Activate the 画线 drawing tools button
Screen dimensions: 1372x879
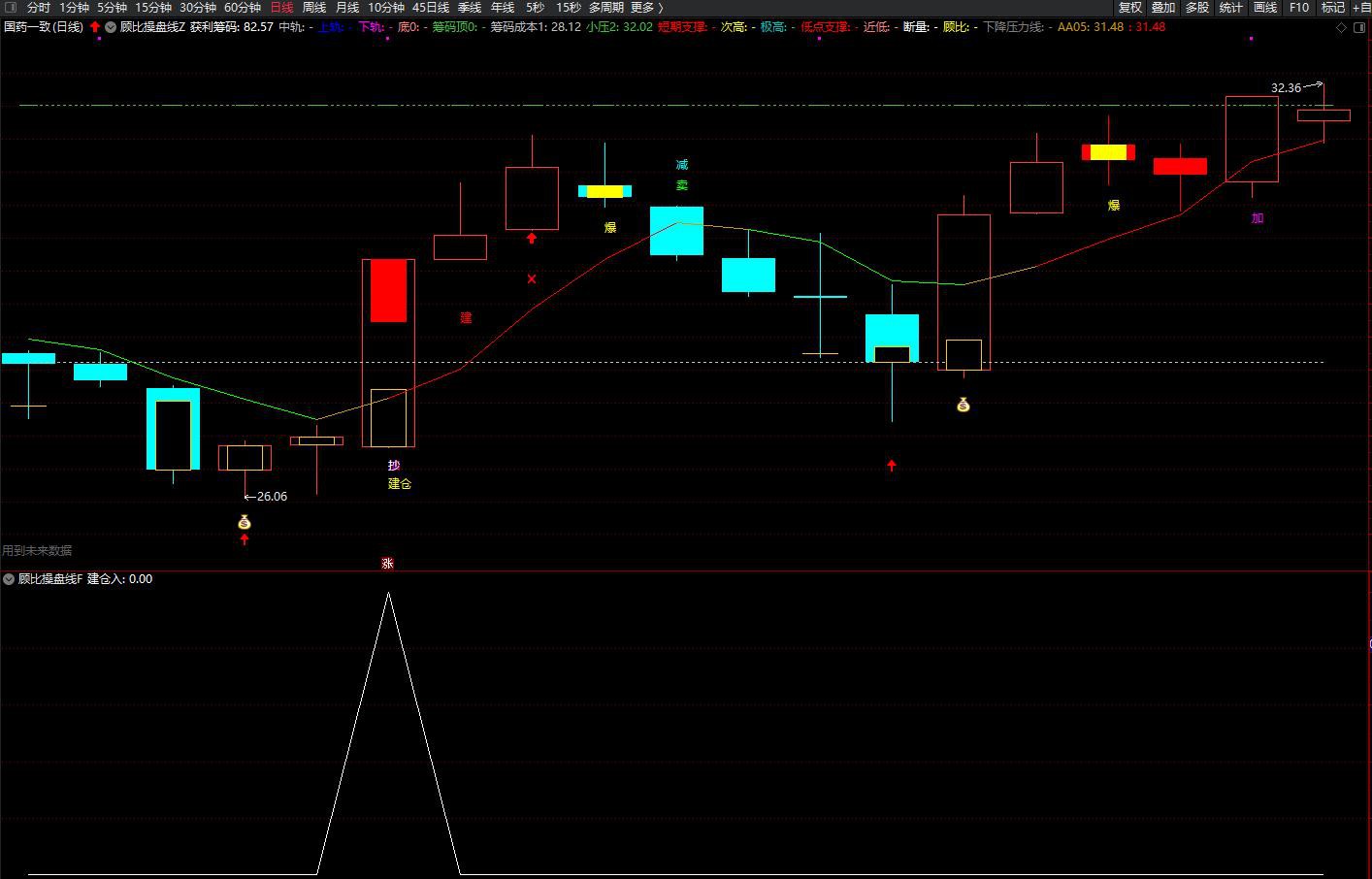click(x=1265, y=8)
